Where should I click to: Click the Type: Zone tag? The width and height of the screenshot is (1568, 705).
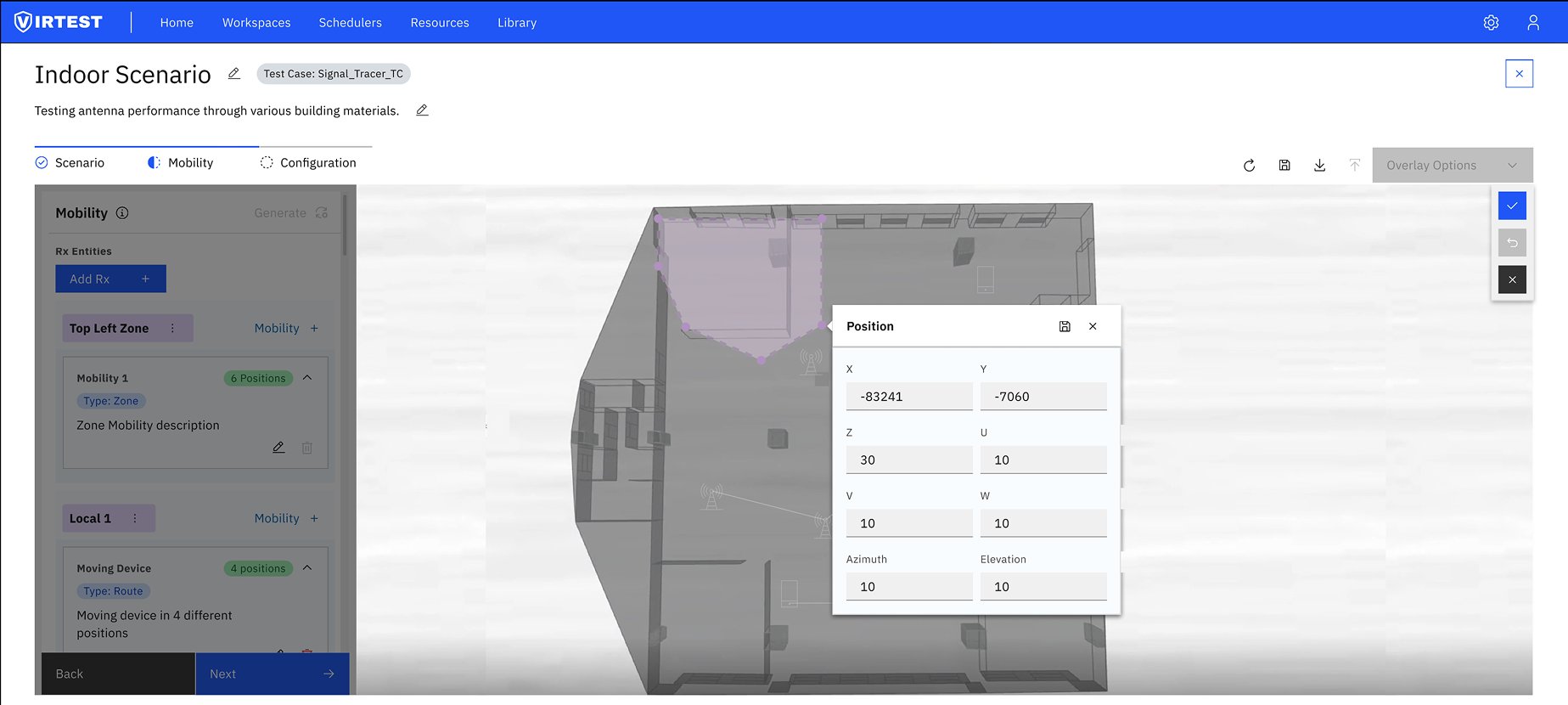click(x=111, y=401)
